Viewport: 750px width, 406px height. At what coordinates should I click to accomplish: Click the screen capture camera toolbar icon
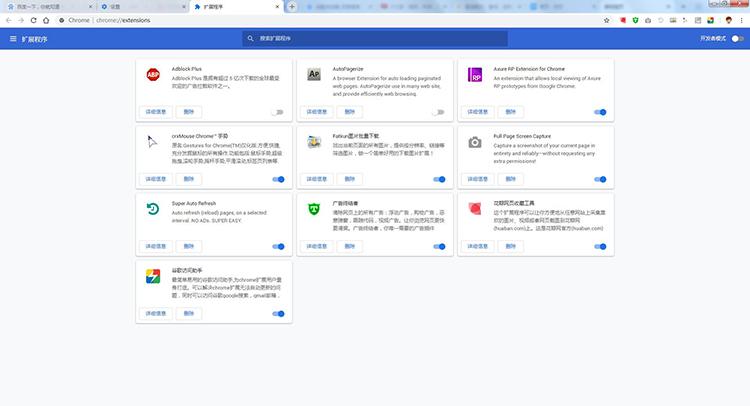click(x=648, y=21)
